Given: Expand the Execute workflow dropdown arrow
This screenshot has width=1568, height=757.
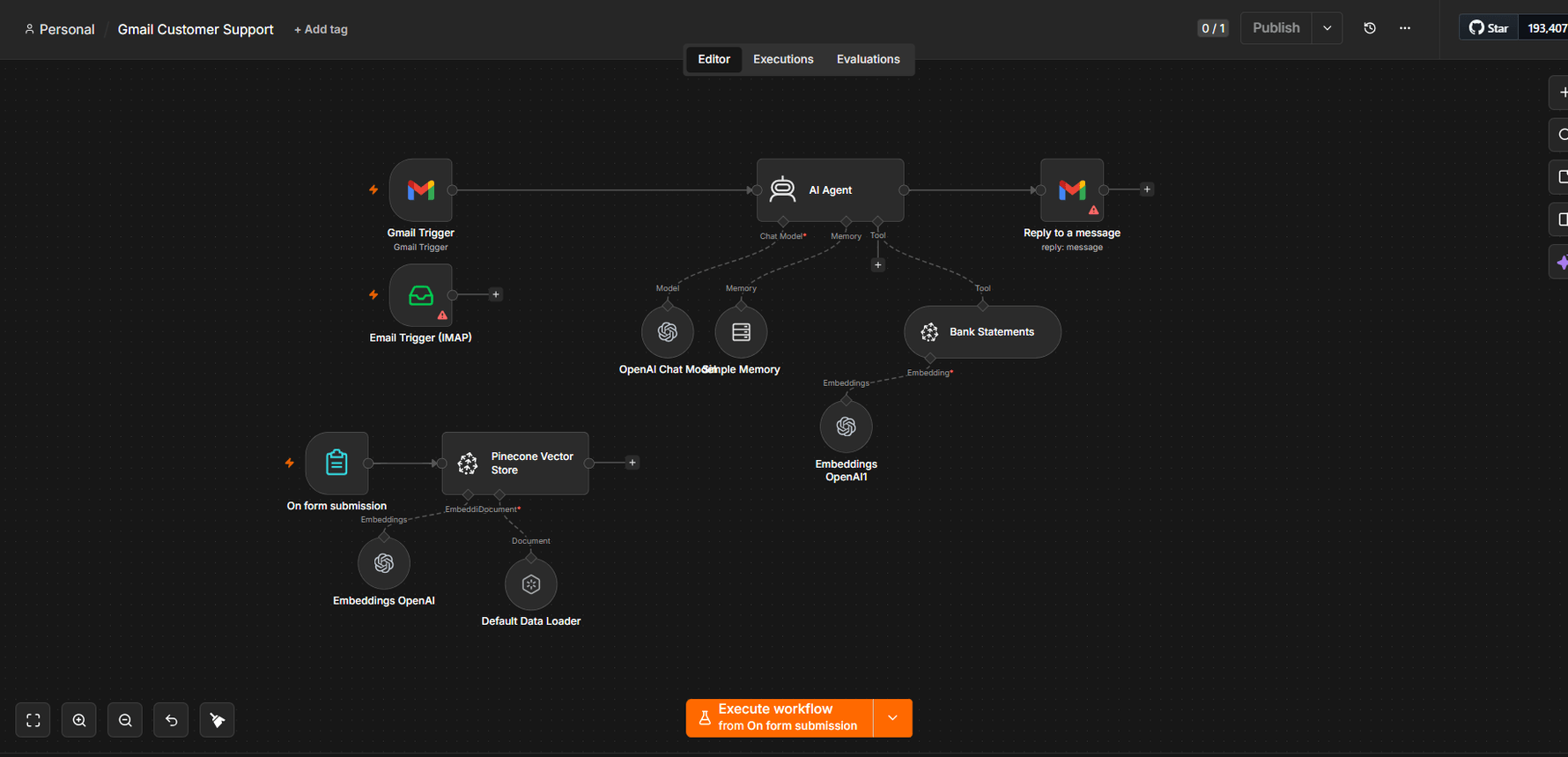Looking at the screenshot, I should point(892,718).
